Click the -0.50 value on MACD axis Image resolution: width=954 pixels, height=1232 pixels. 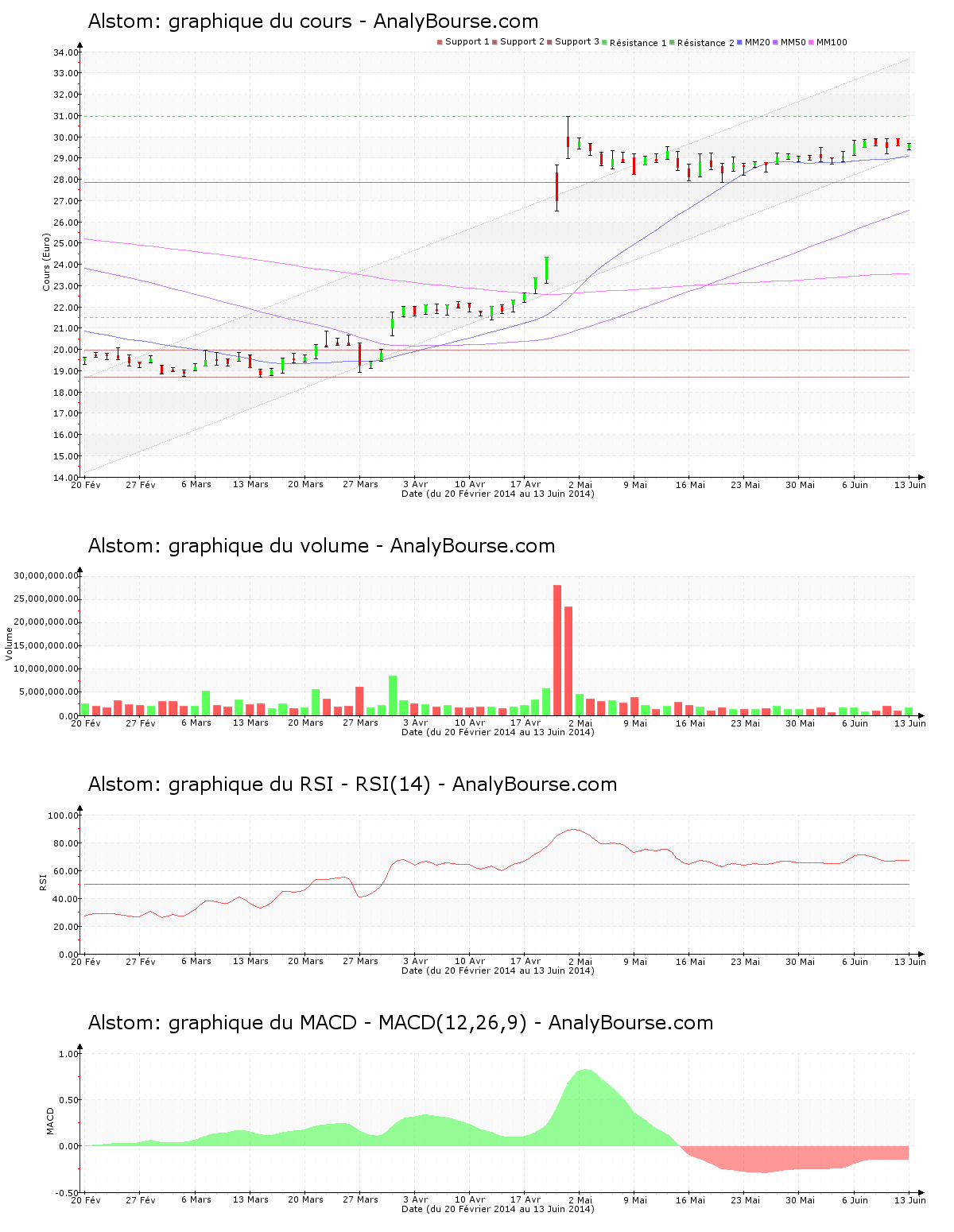[x=68, y=1193]
